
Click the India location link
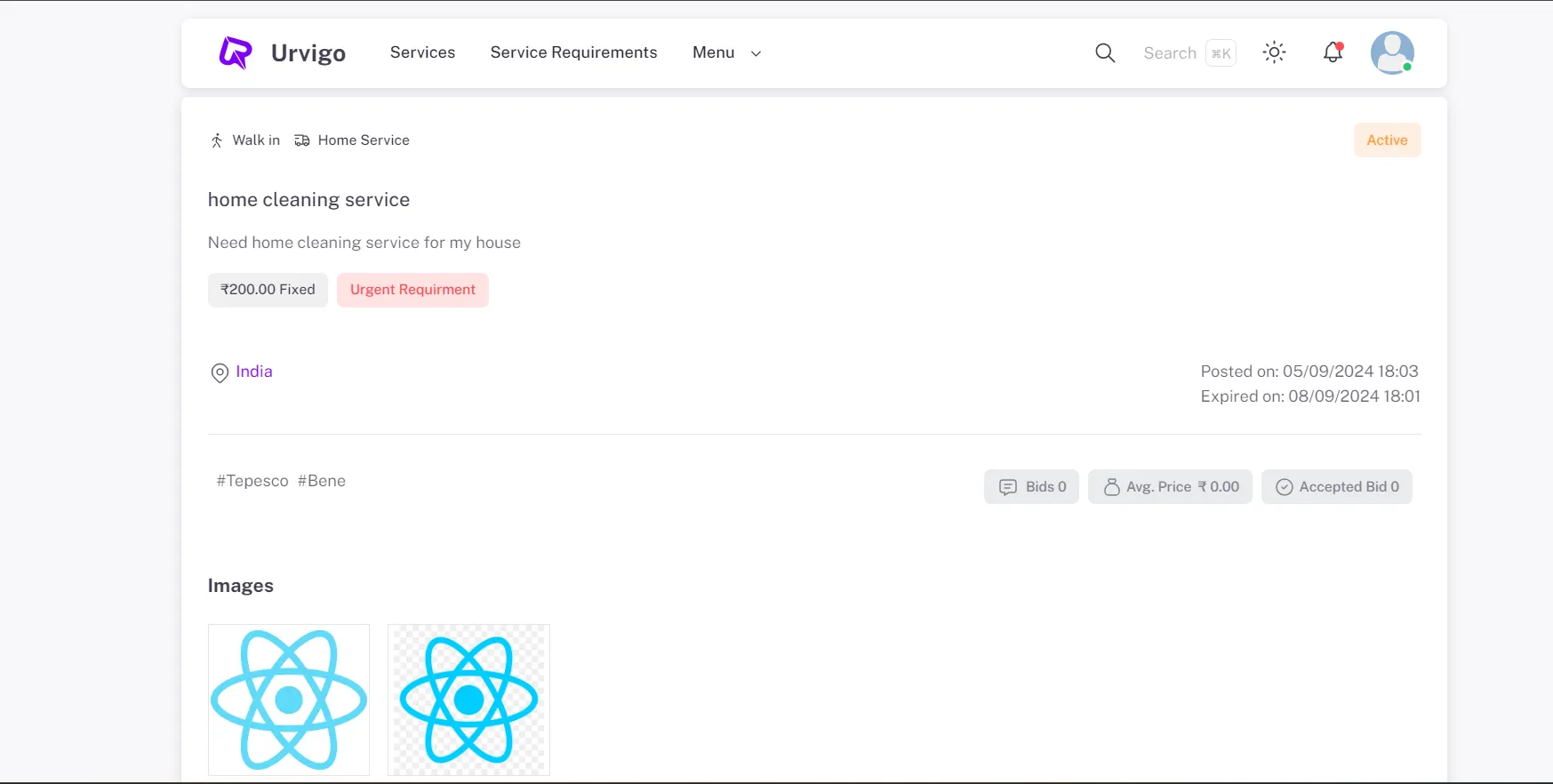[254, 372]
